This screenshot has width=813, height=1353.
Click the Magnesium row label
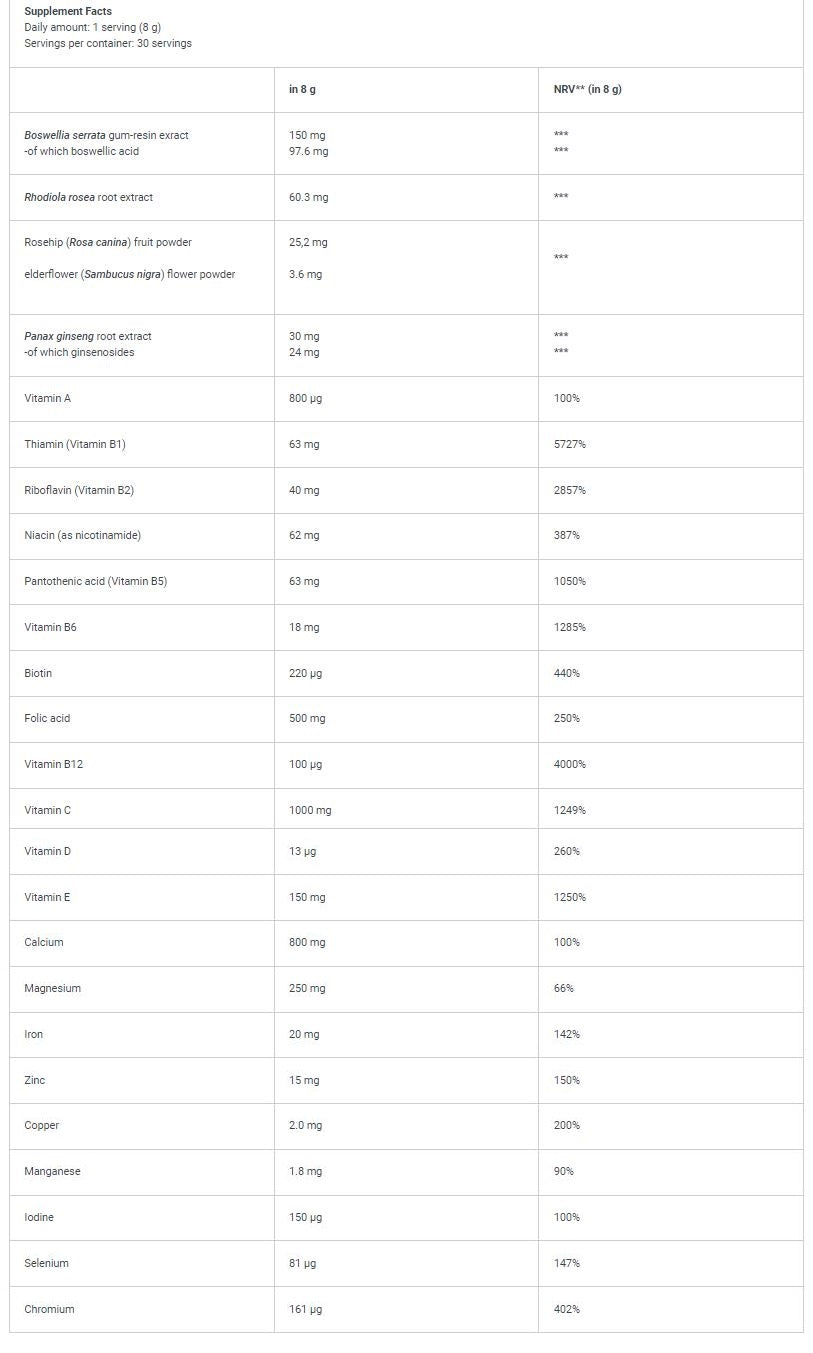coord(52,988)
